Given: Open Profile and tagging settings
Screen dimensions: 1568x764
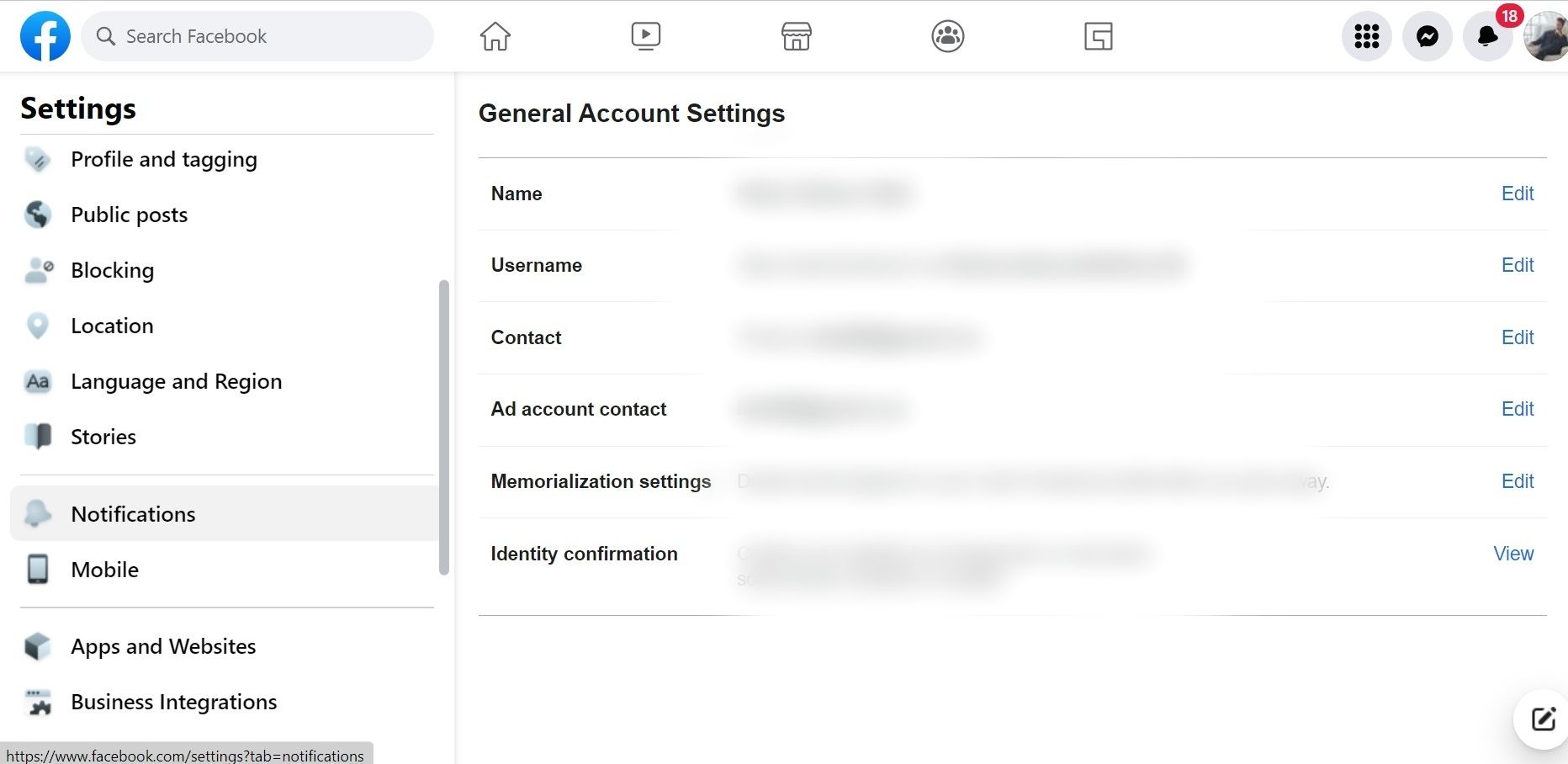Looking at the screenshot, I should point(163,160).
